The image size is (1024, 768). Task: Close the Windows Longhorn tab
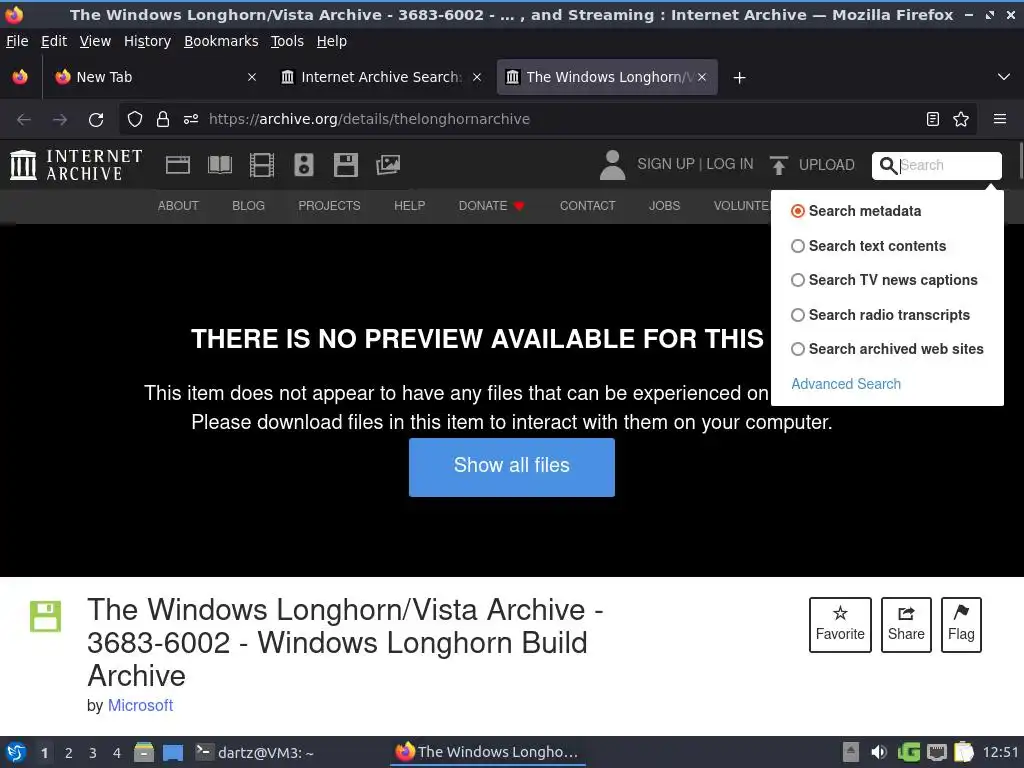701,77
